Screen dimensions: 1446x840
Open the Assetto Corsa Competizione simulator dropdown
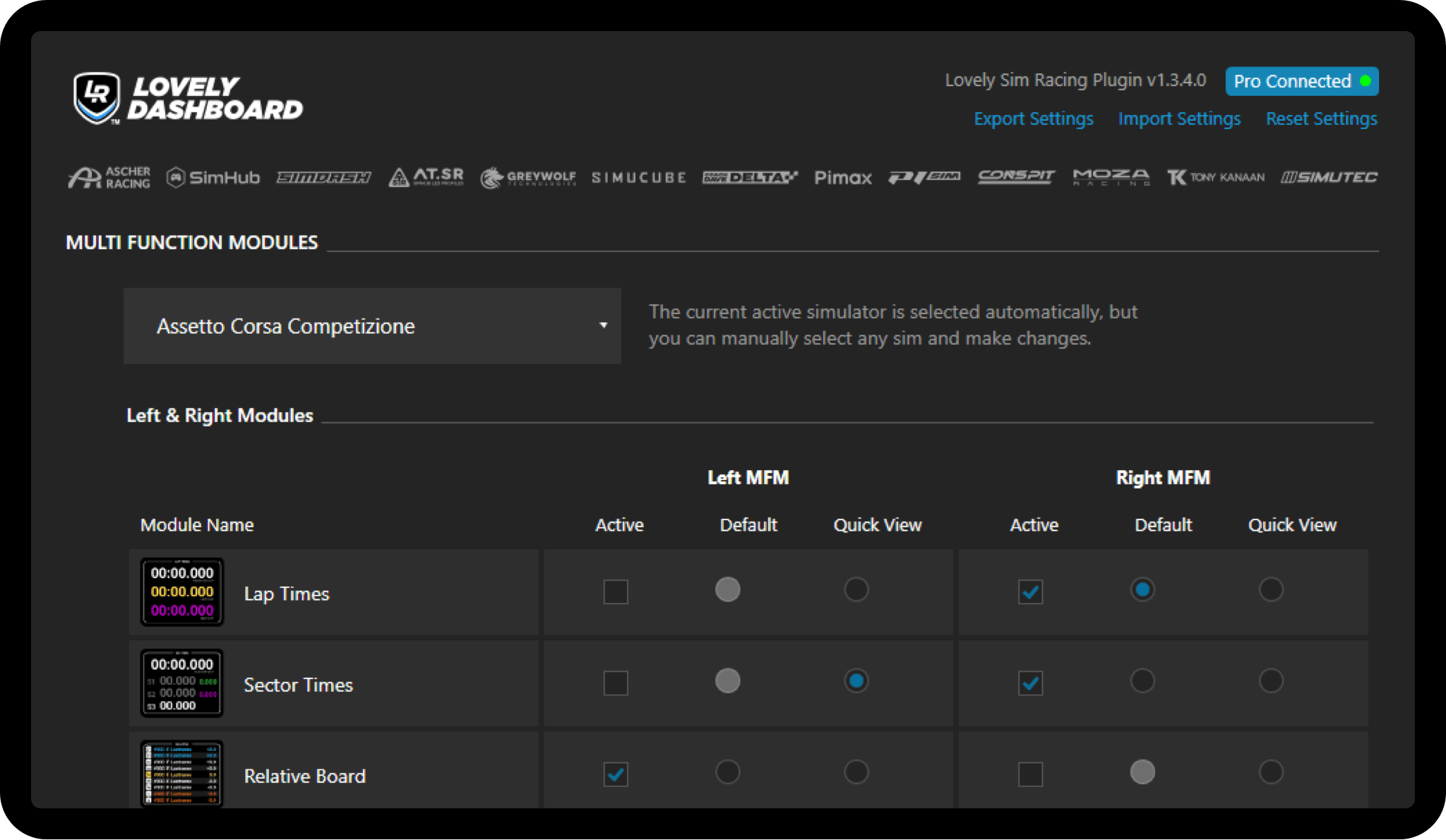click(372, 325)
